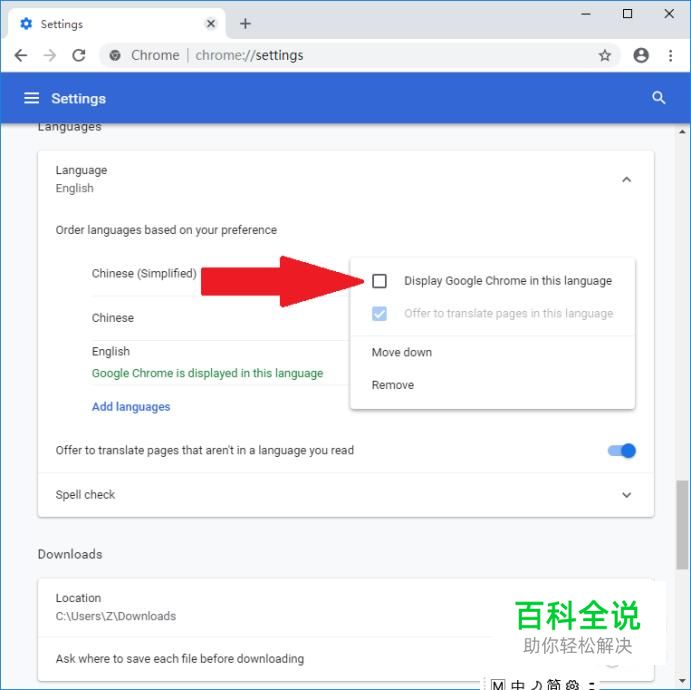Click the scrollbar up arrow
Screen dimensions: 691x690
coord(682,131)
